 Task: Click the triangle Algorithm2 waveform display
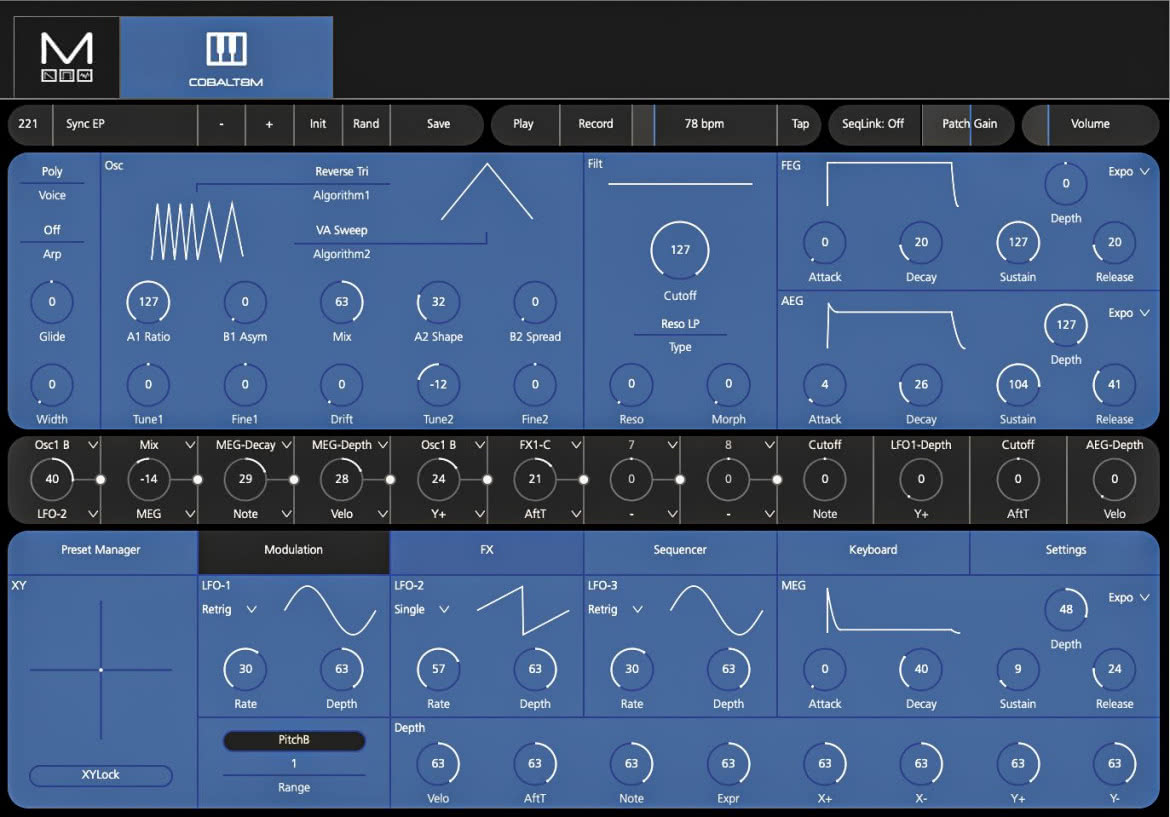coord(487,192)
